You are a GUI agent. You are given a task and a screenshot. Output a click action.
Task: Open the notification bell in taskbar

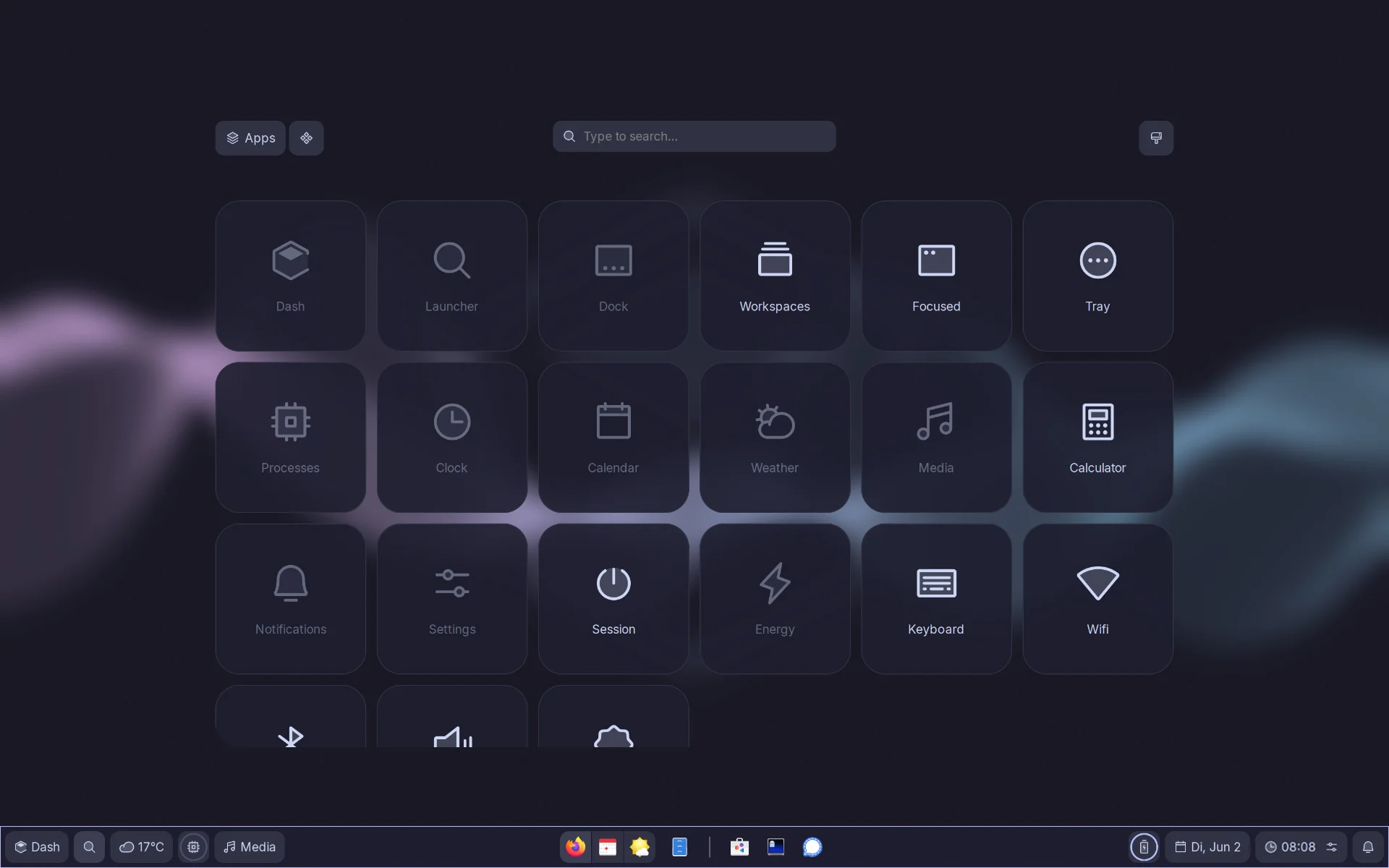pos(1368,847)
